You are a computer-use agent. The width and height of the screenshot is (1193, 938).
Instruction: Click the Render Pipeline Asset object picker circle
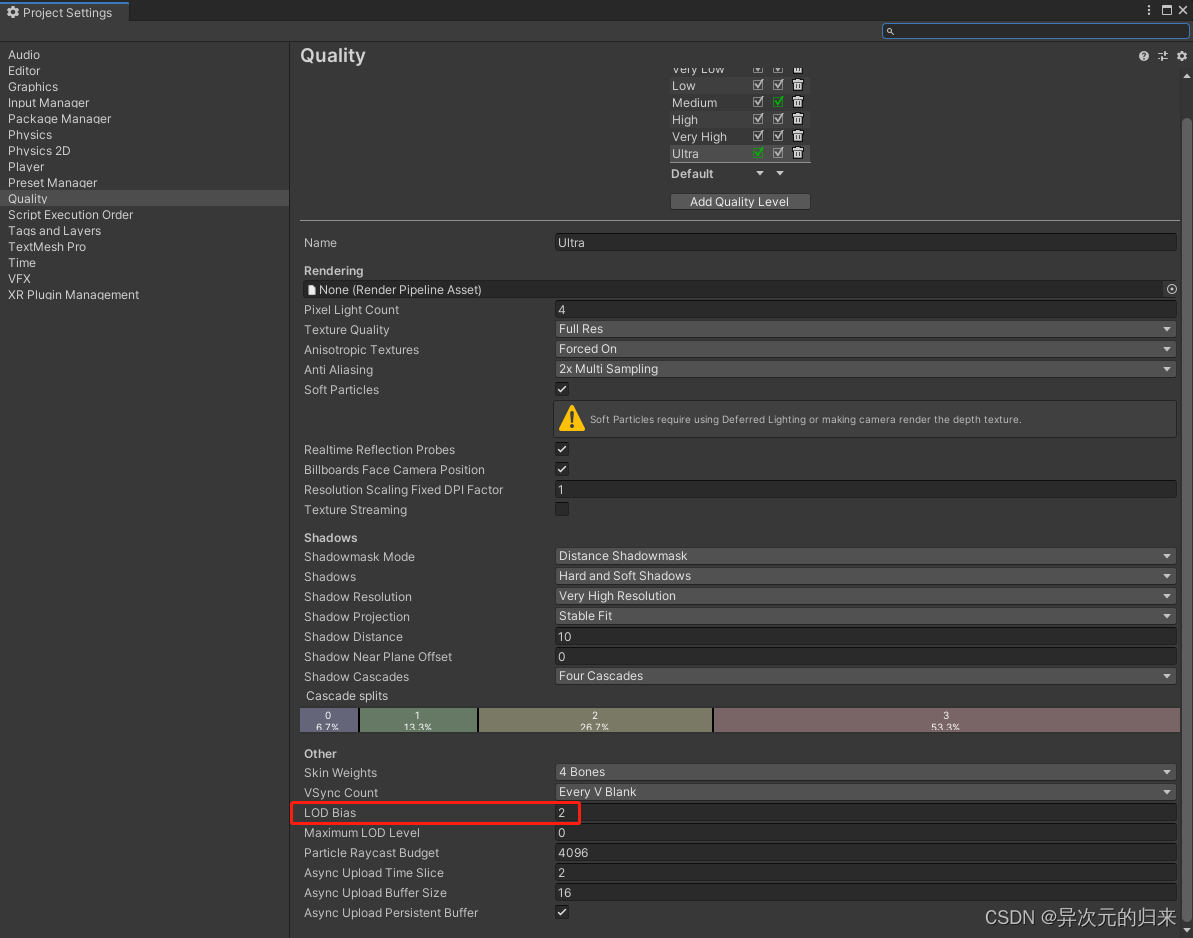coord(1172,289)
